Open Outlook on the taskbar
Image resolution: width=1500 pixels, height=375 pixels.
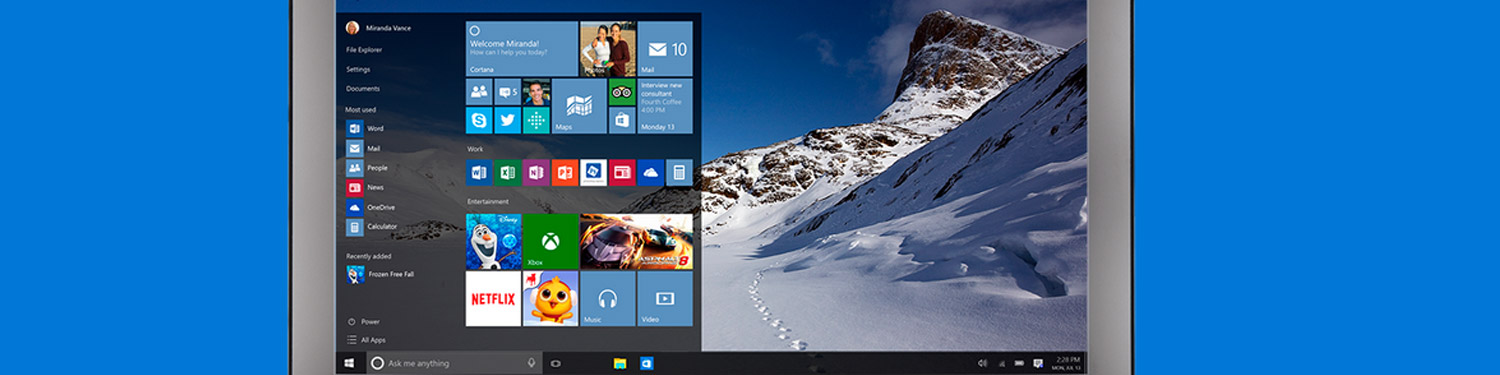pos(647,363)
